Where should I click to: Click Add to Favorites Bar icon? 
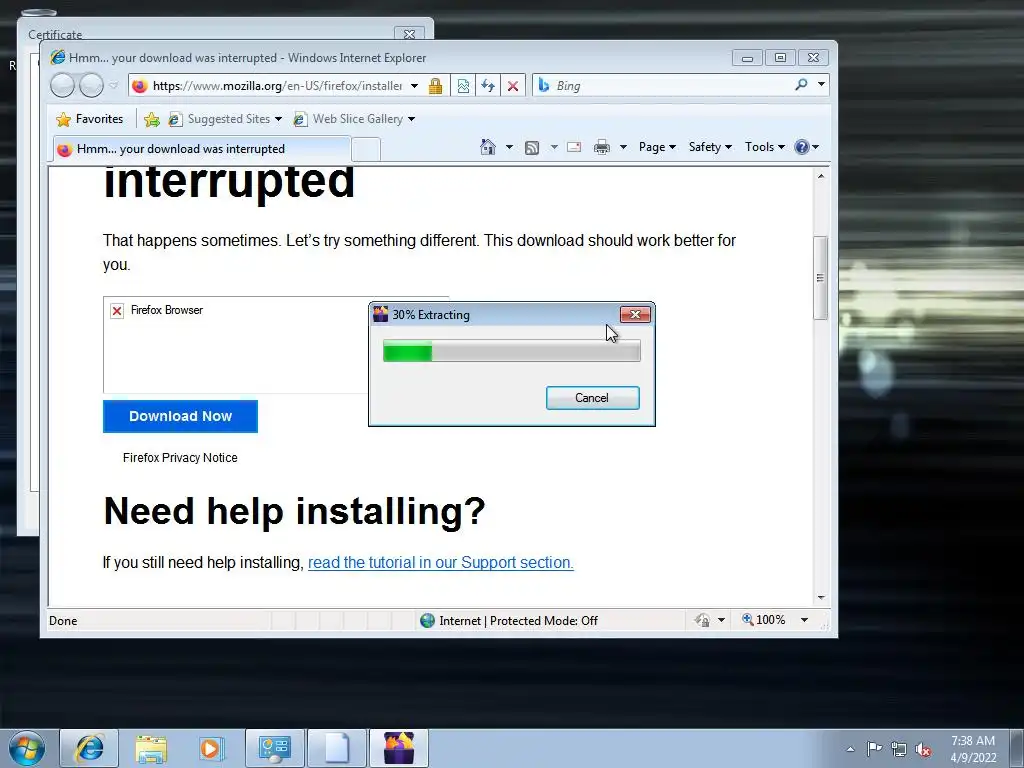[x=152, y=119]
